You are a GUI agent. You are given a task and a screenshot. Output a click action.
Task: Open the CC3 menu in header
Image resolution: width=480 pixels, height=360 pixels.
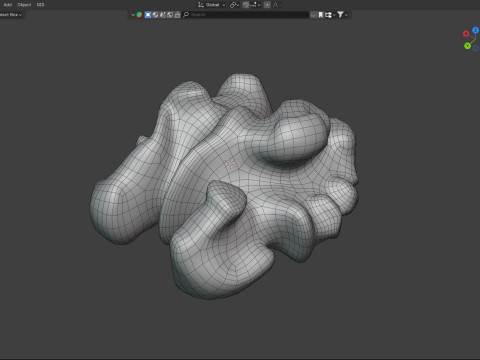point(40,5)
